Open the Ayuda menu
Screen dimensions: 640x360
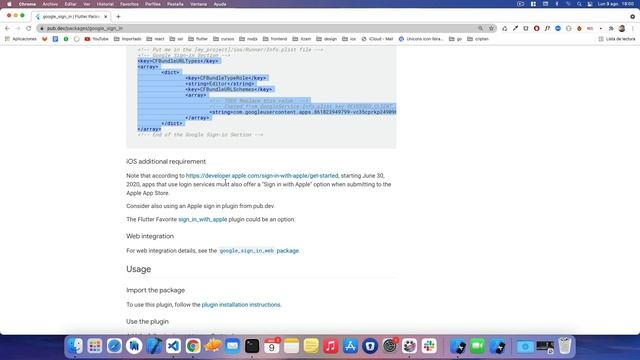click(x=220, y=4)
